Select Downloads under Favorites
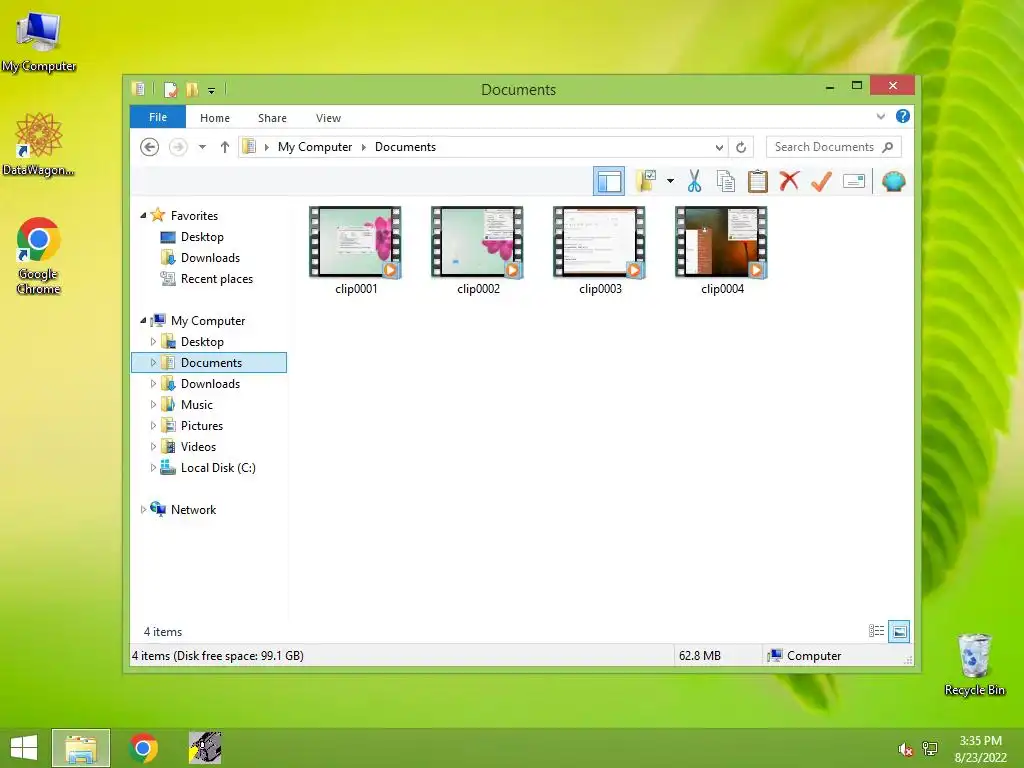Screen dimensions: 1024x768 point(210,257)
